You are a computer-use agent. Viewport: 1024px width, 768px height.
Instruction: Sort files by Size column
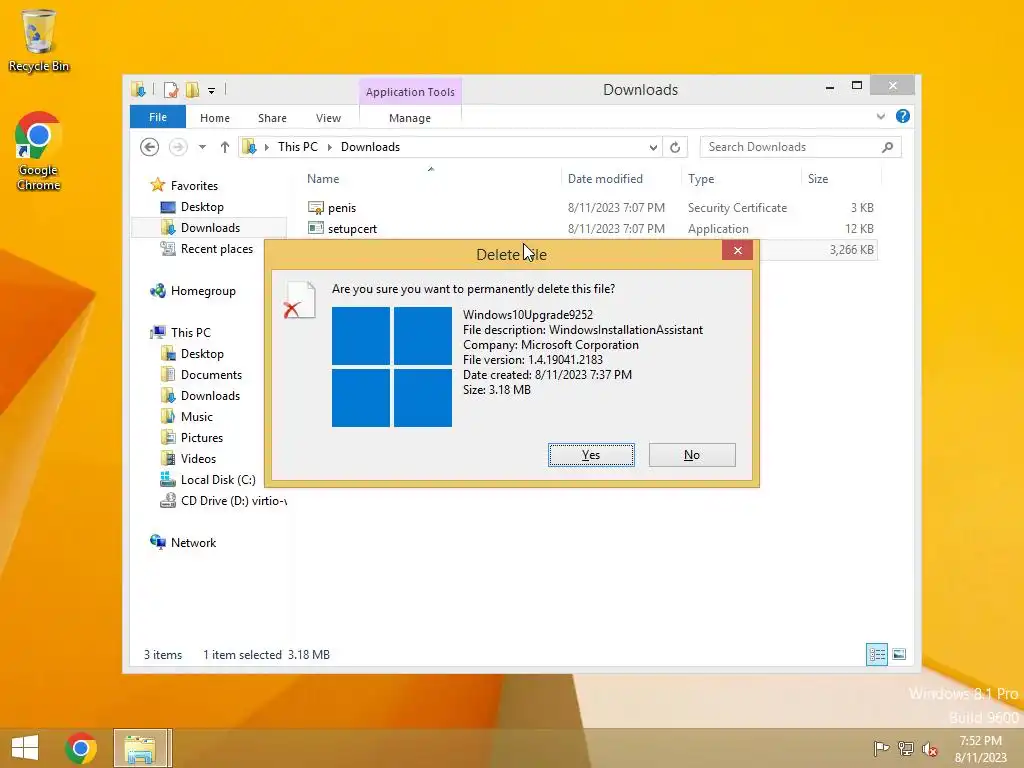(x=818, y=179)
